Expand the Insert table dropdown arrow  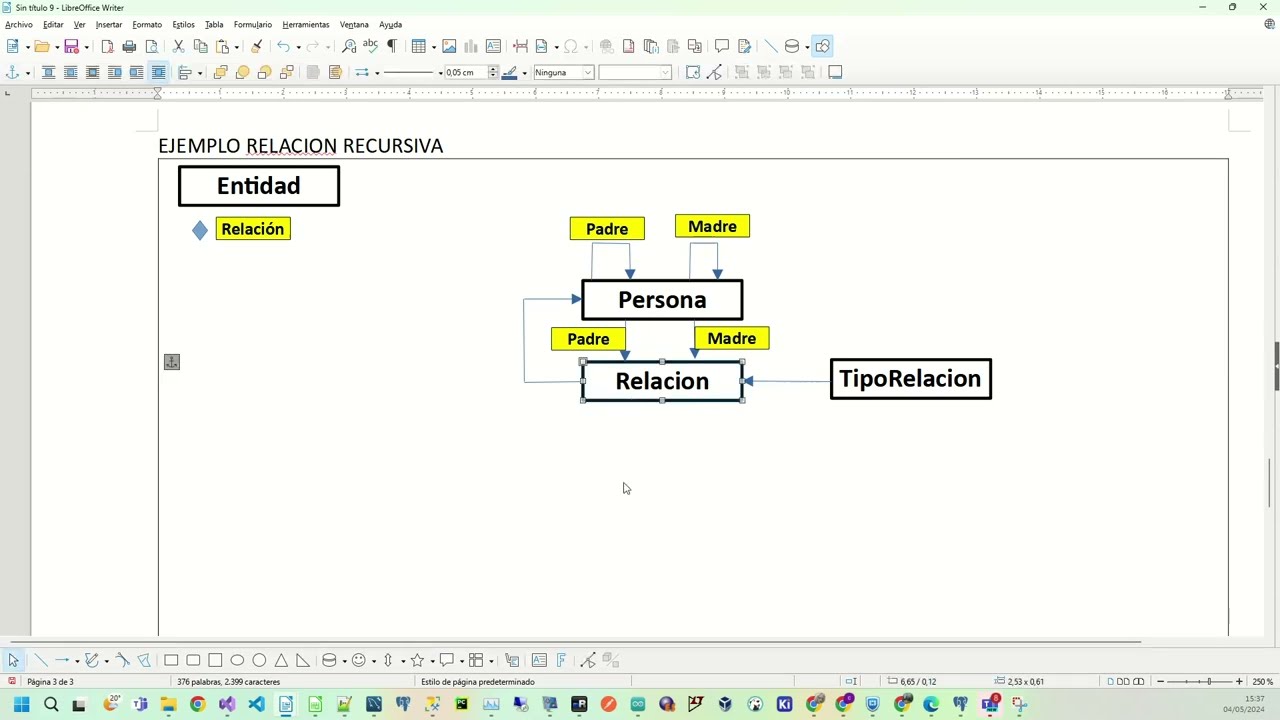pyautogui.click(x=433, y=46)
